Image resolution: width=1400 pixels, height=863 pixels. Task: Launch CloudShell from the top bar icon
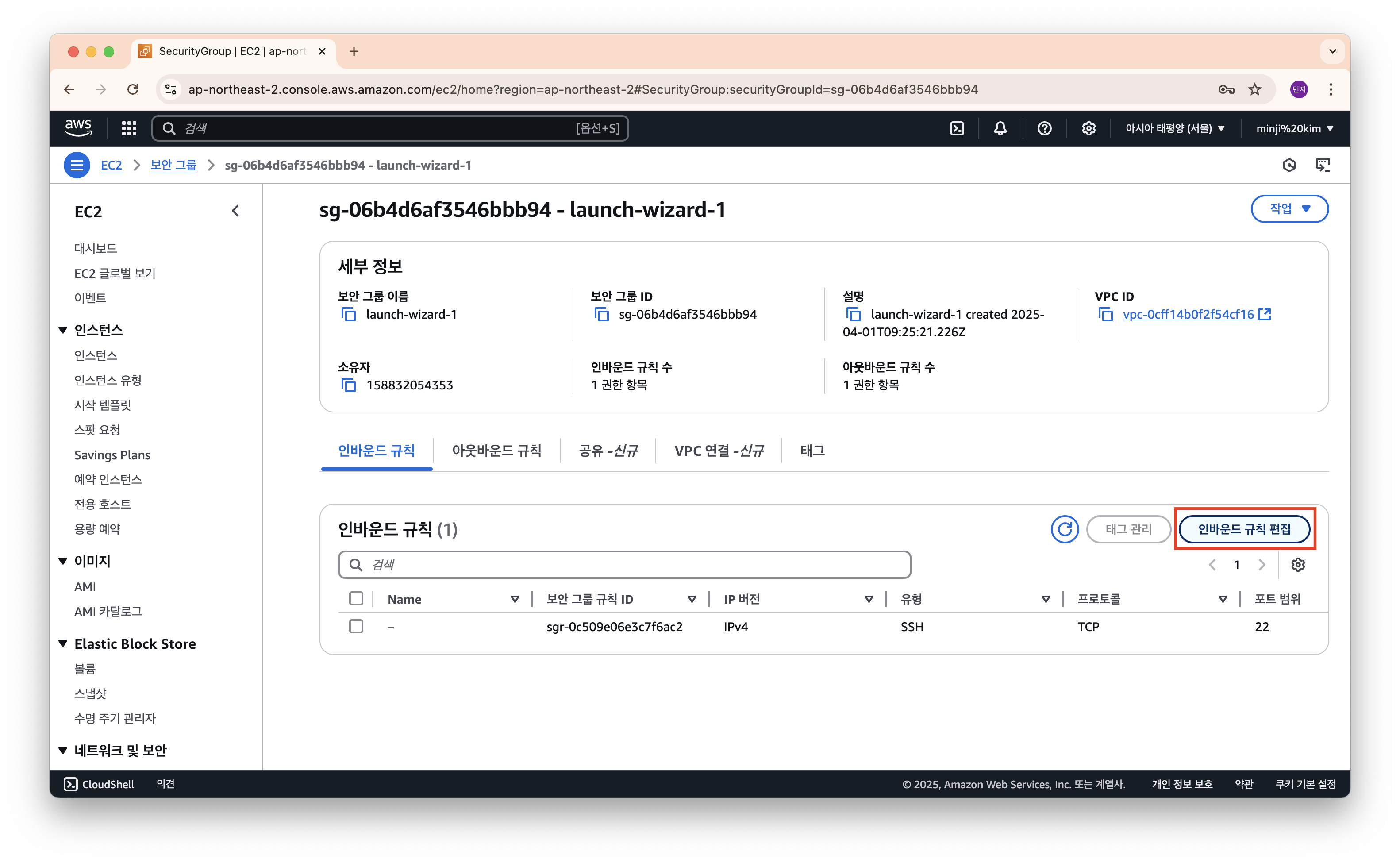click(957, 128)
